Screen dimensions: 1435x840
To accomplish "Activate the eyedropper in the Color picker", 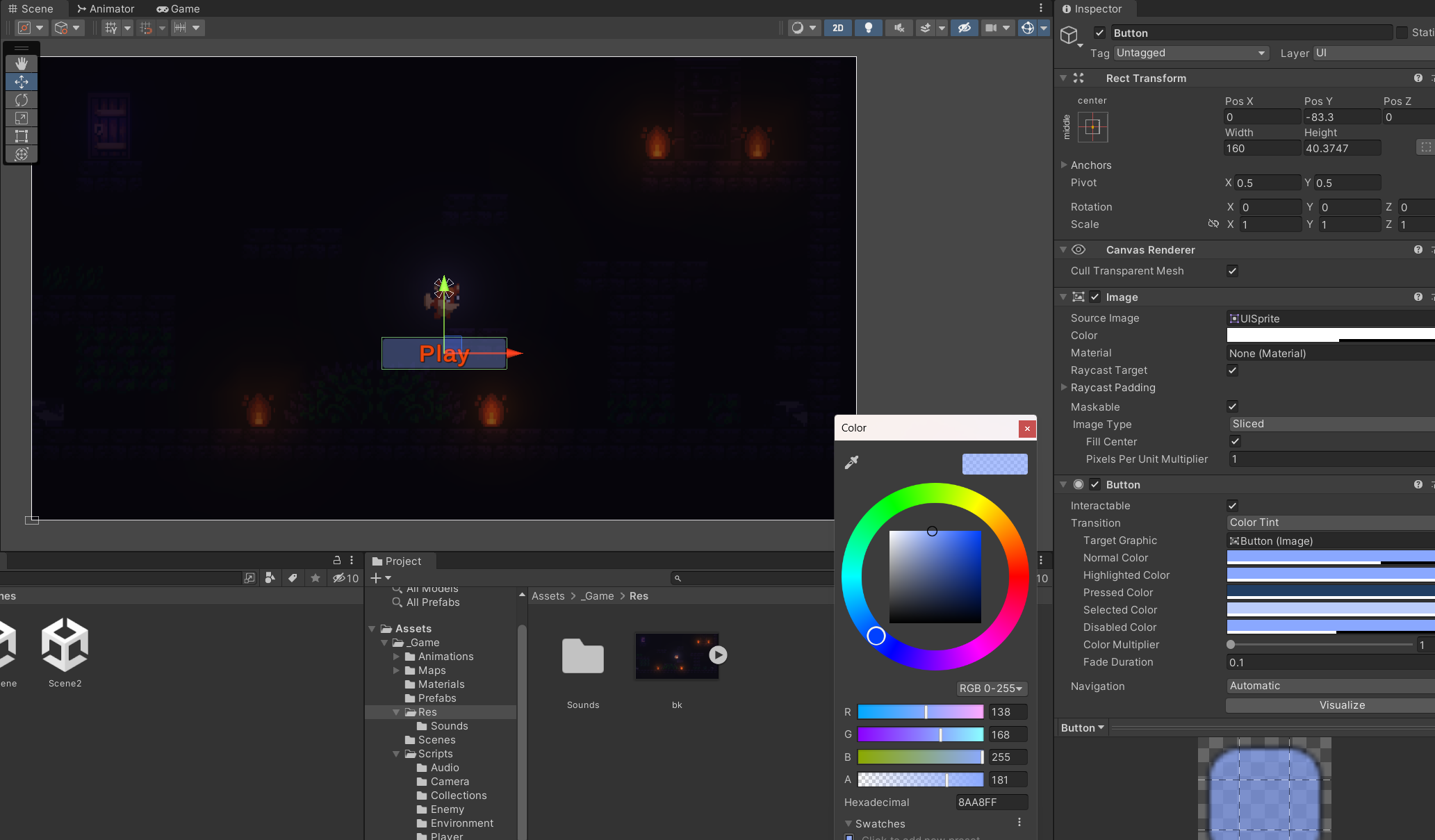I will click(851, 463).
